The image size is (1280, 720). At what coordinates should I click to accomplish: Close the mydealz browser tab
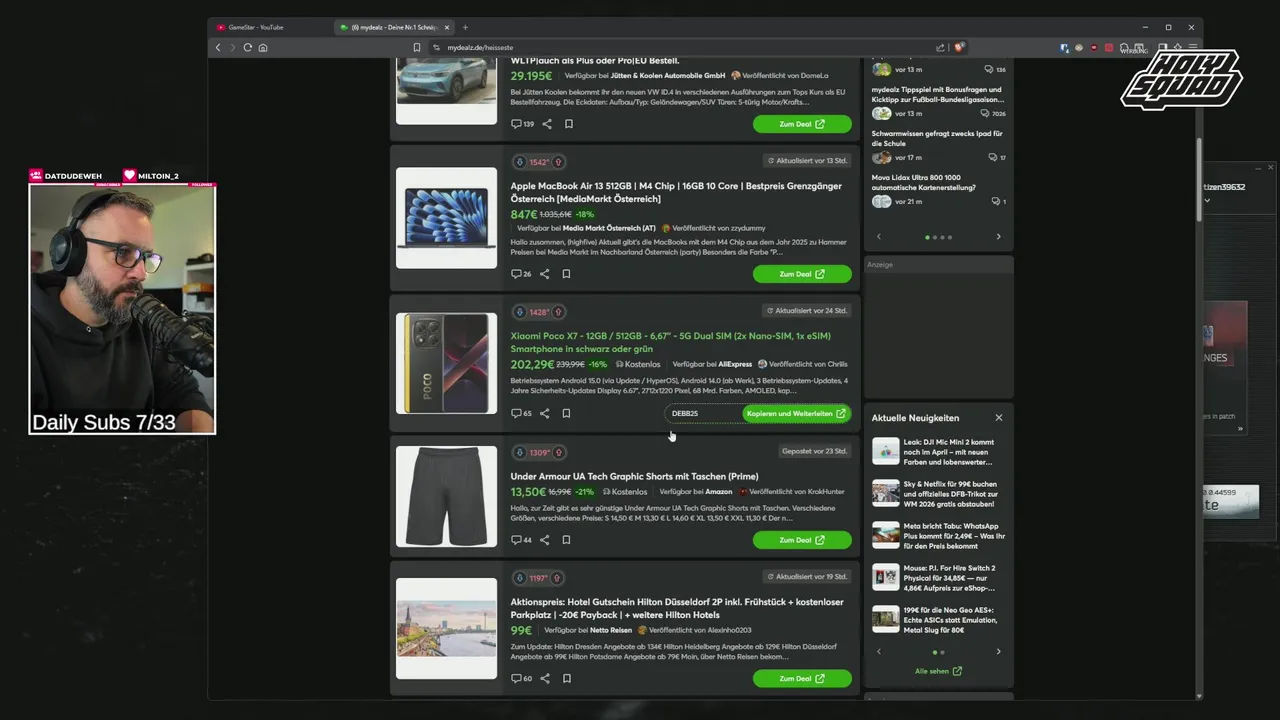(447, 27)
